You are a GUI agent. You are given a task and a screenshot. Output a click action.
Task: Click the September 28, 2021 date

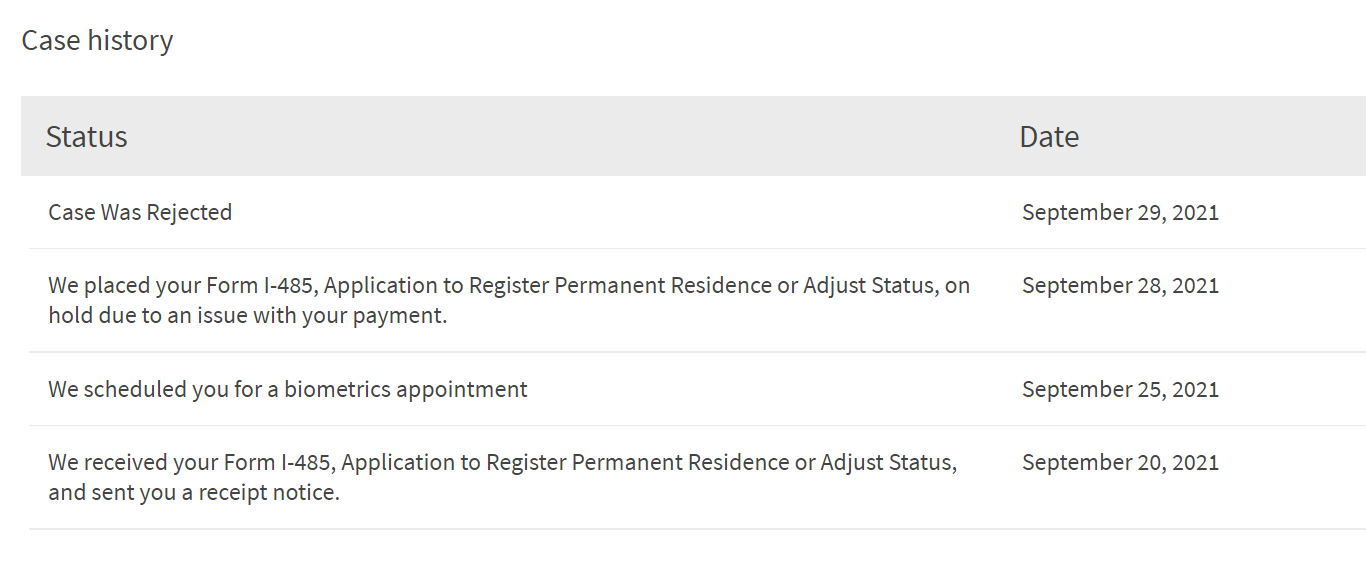pos(1120,285)
